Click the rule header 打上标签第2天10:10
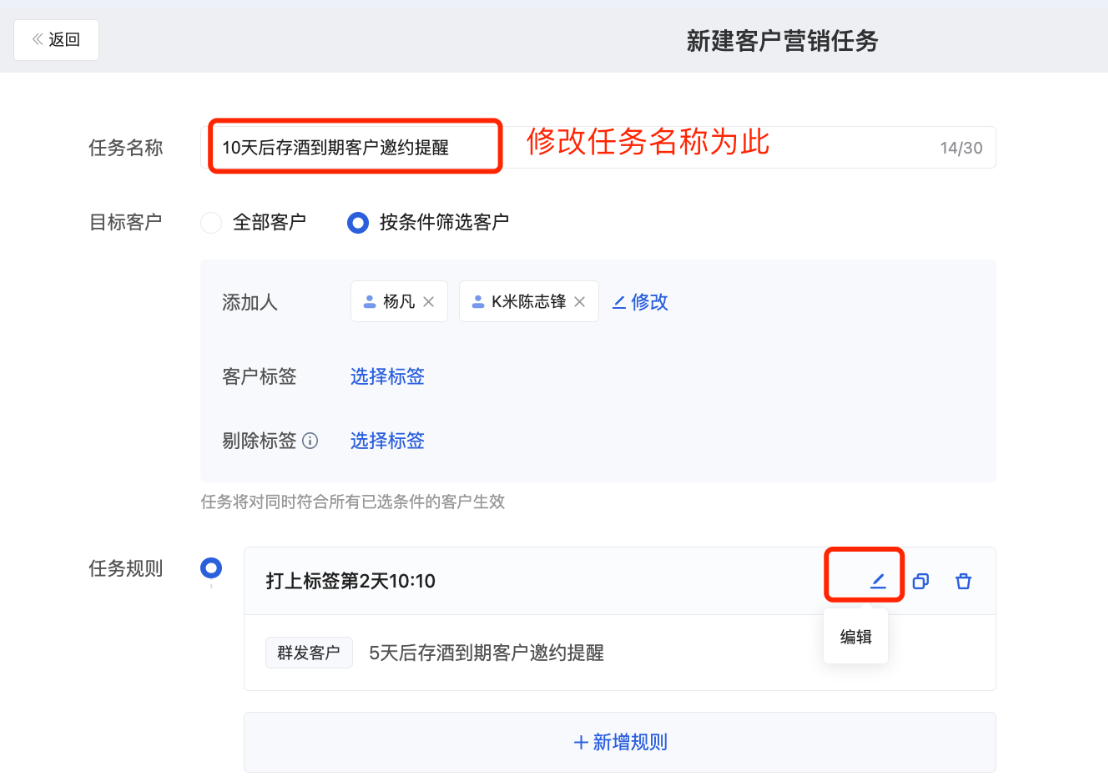The width and height of the screenshot is (1108, 781). tap(350, 581)
